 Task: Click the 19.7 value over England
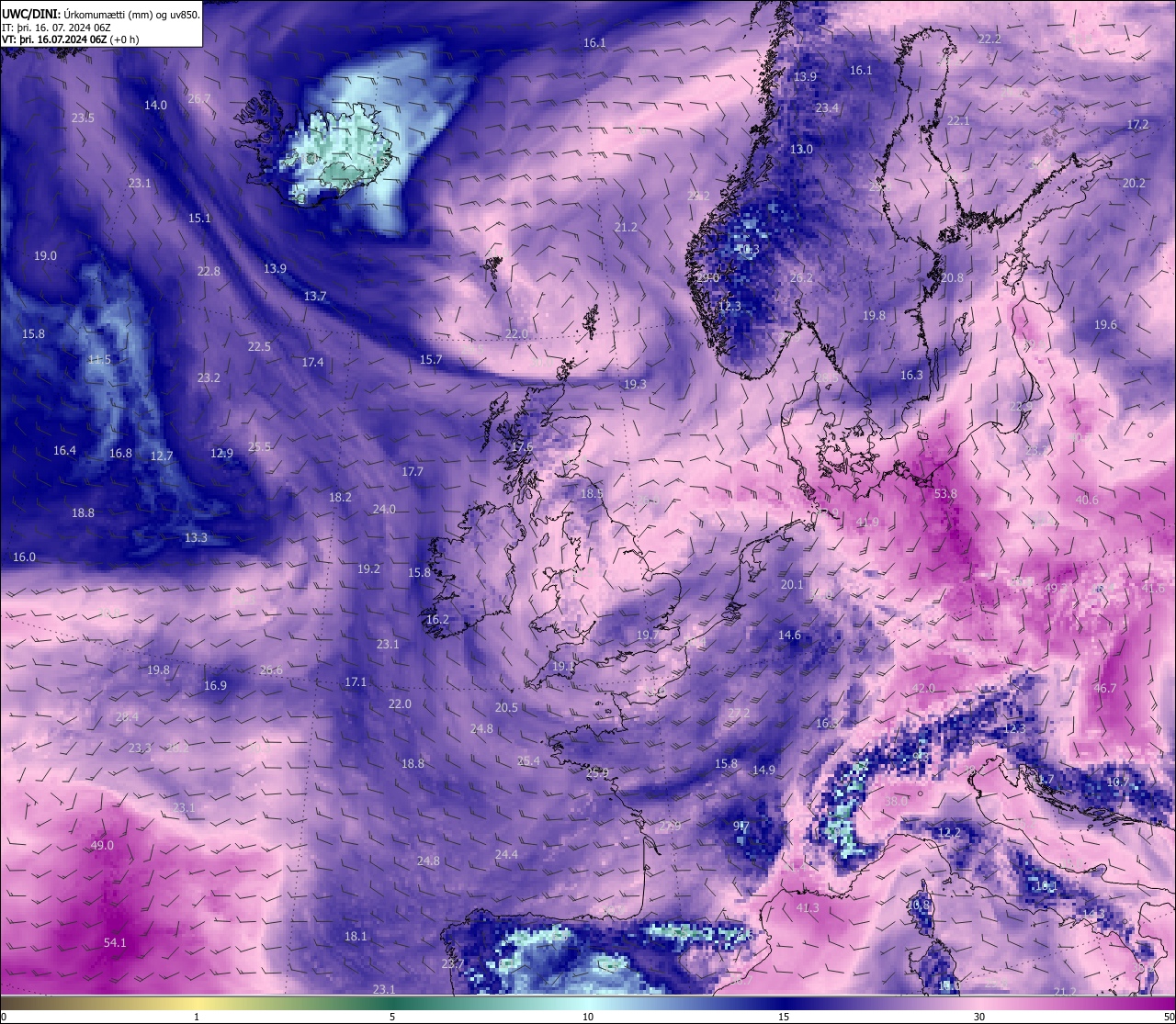point(648,635)
